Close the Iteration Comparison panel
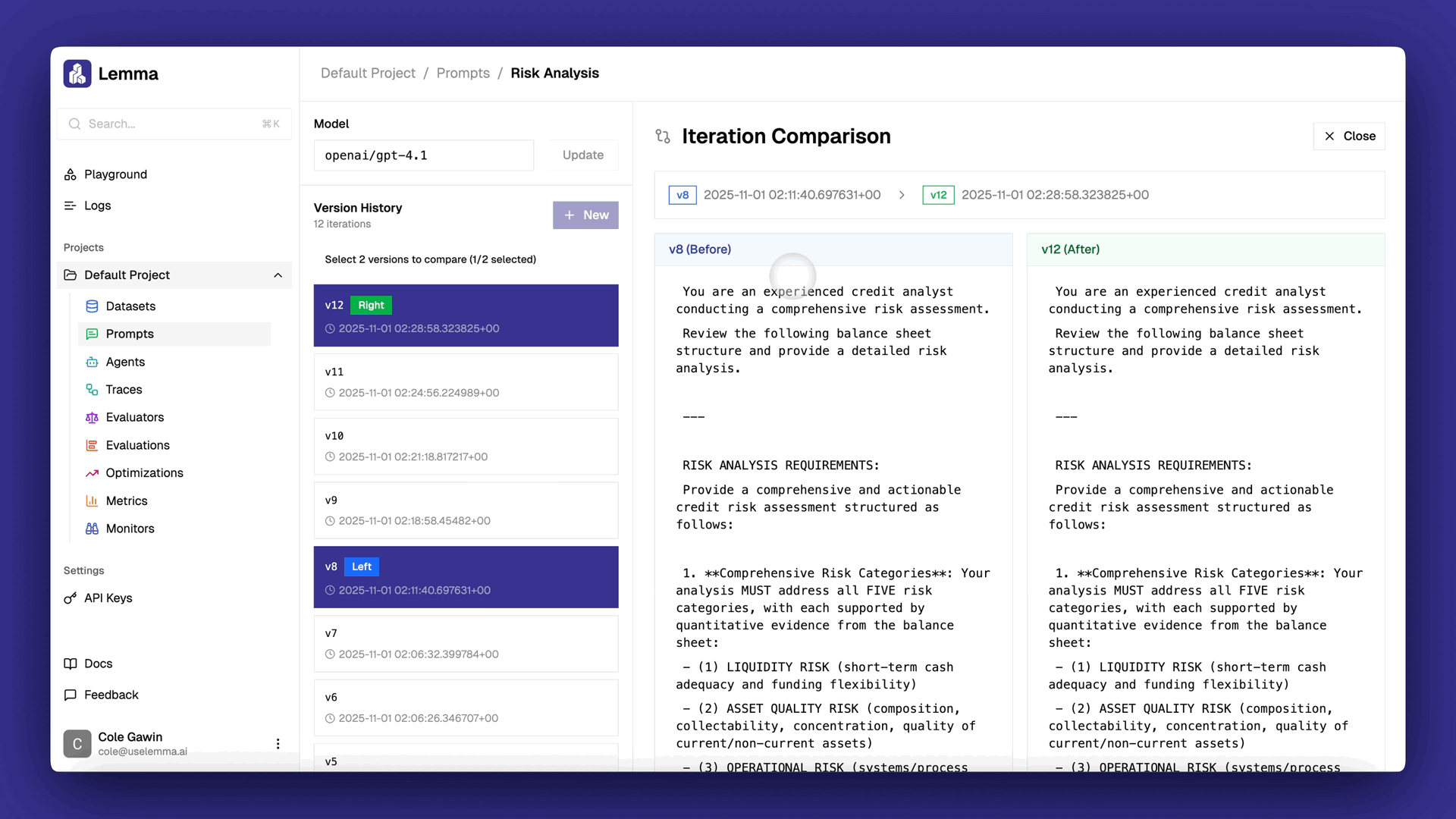This screenshot has height=819, width=1456. pos(1348,136)
